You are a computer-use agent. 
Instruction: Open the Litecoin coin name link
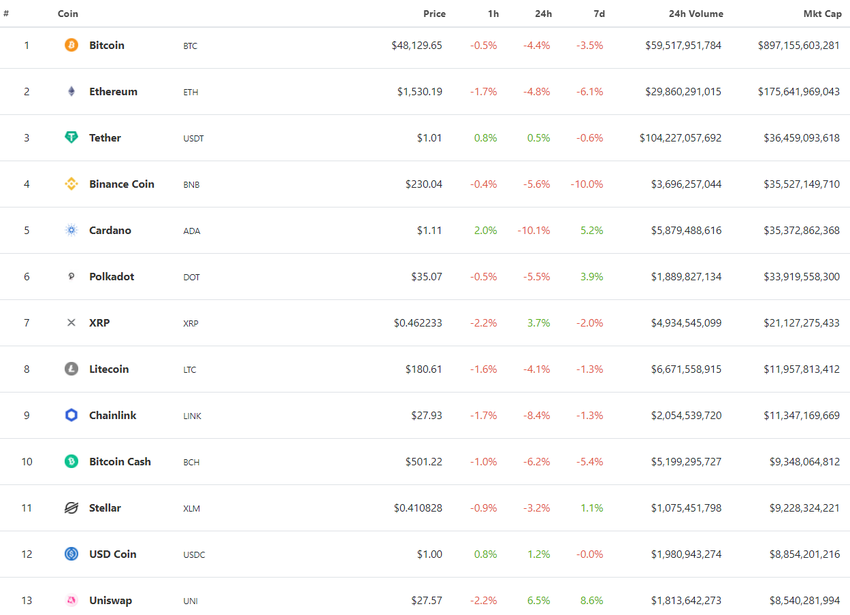(109, 369)
